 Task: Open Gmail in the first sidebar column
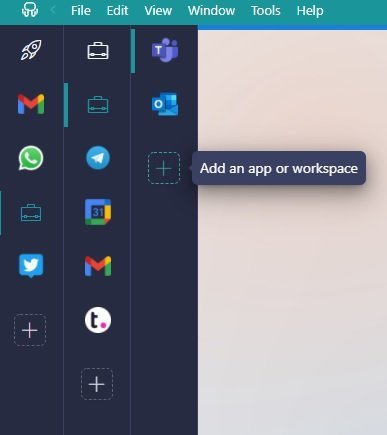pos(31,104)
